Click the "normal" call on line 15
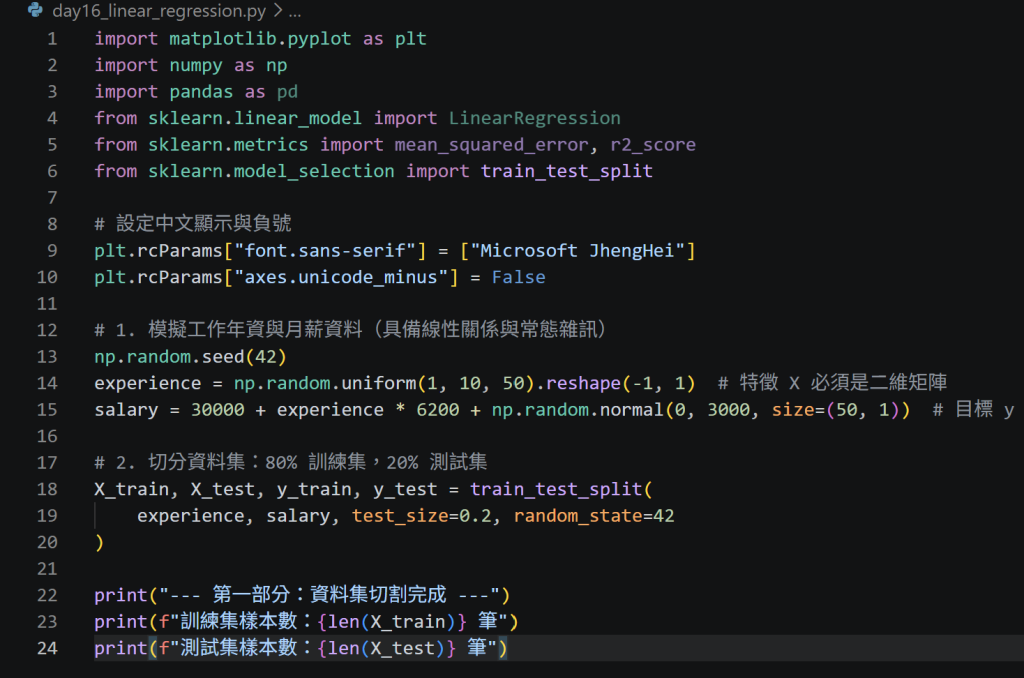Image resolution: width=1024 pixels, height=678 pixels. [x=631, y=410]
